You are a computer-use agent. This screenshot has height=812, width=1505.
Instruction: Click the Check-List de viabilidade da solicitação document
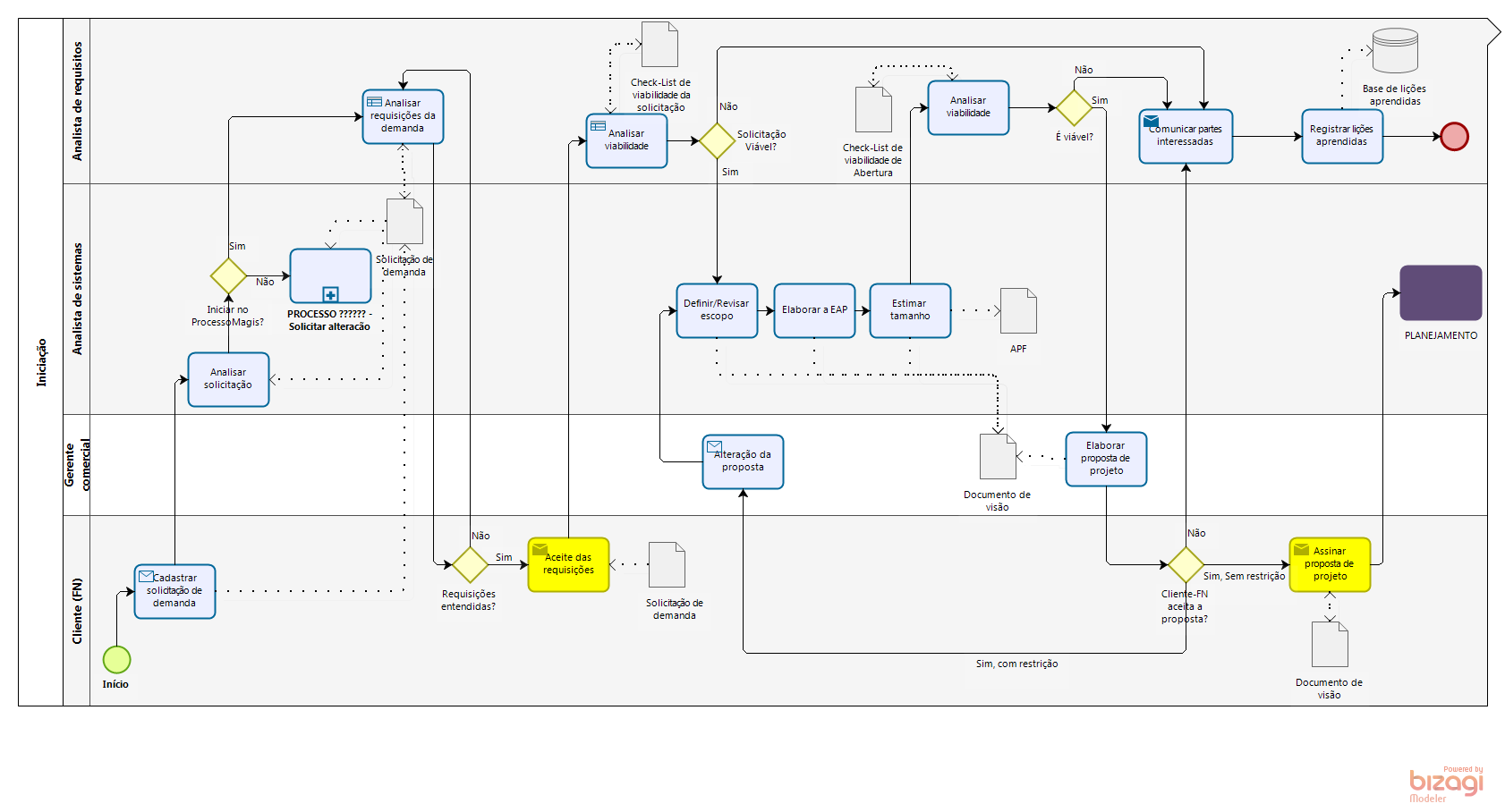(x=659, y=45)
